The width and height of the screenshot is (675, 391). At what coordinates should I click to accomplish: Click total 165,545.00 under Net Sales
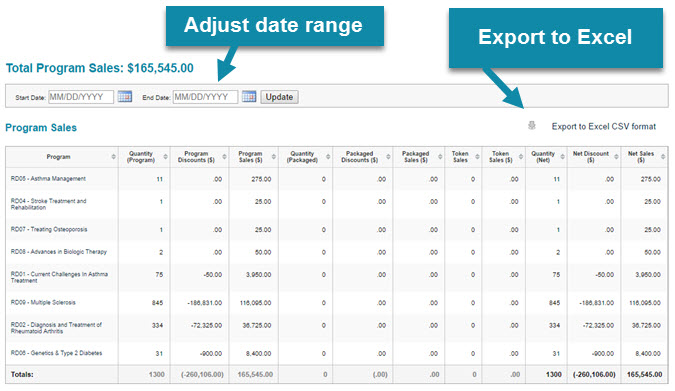644,375
